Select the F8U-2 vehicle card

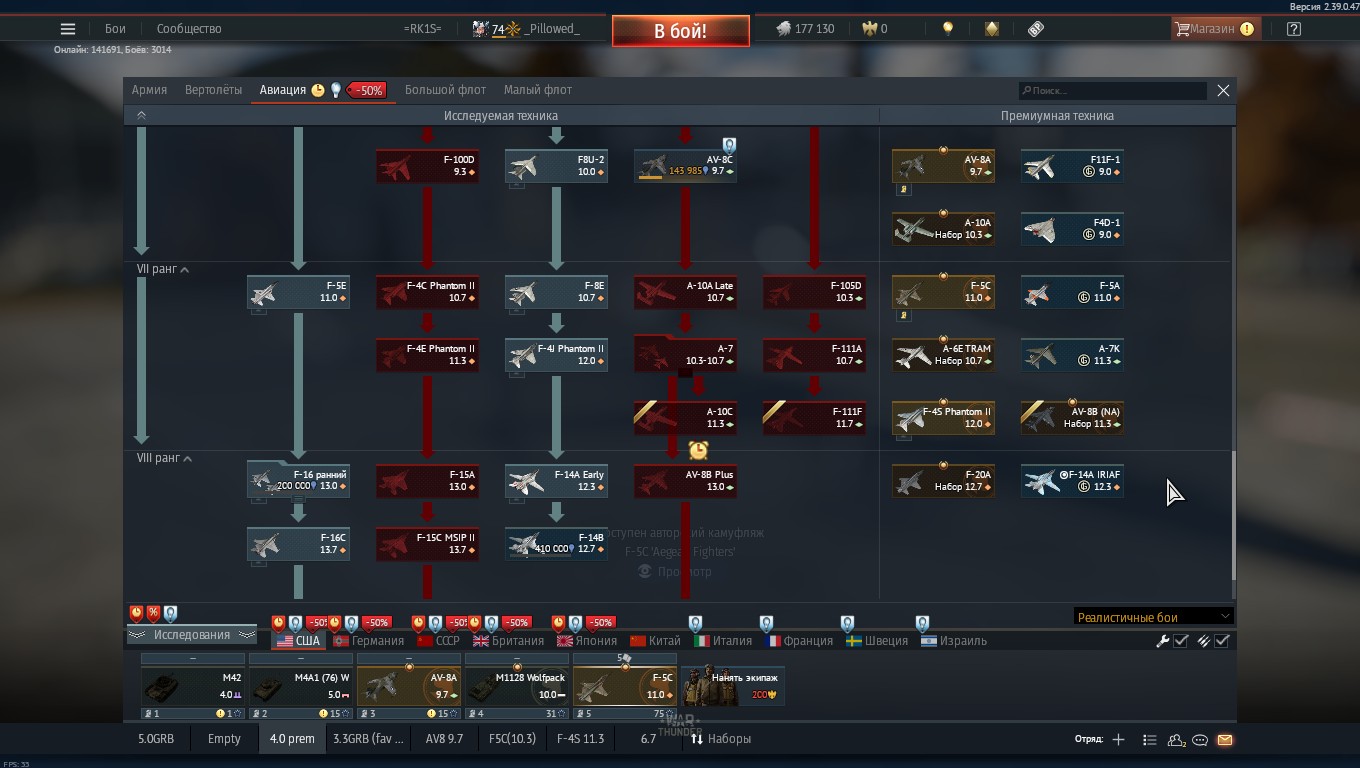[556, 166]
